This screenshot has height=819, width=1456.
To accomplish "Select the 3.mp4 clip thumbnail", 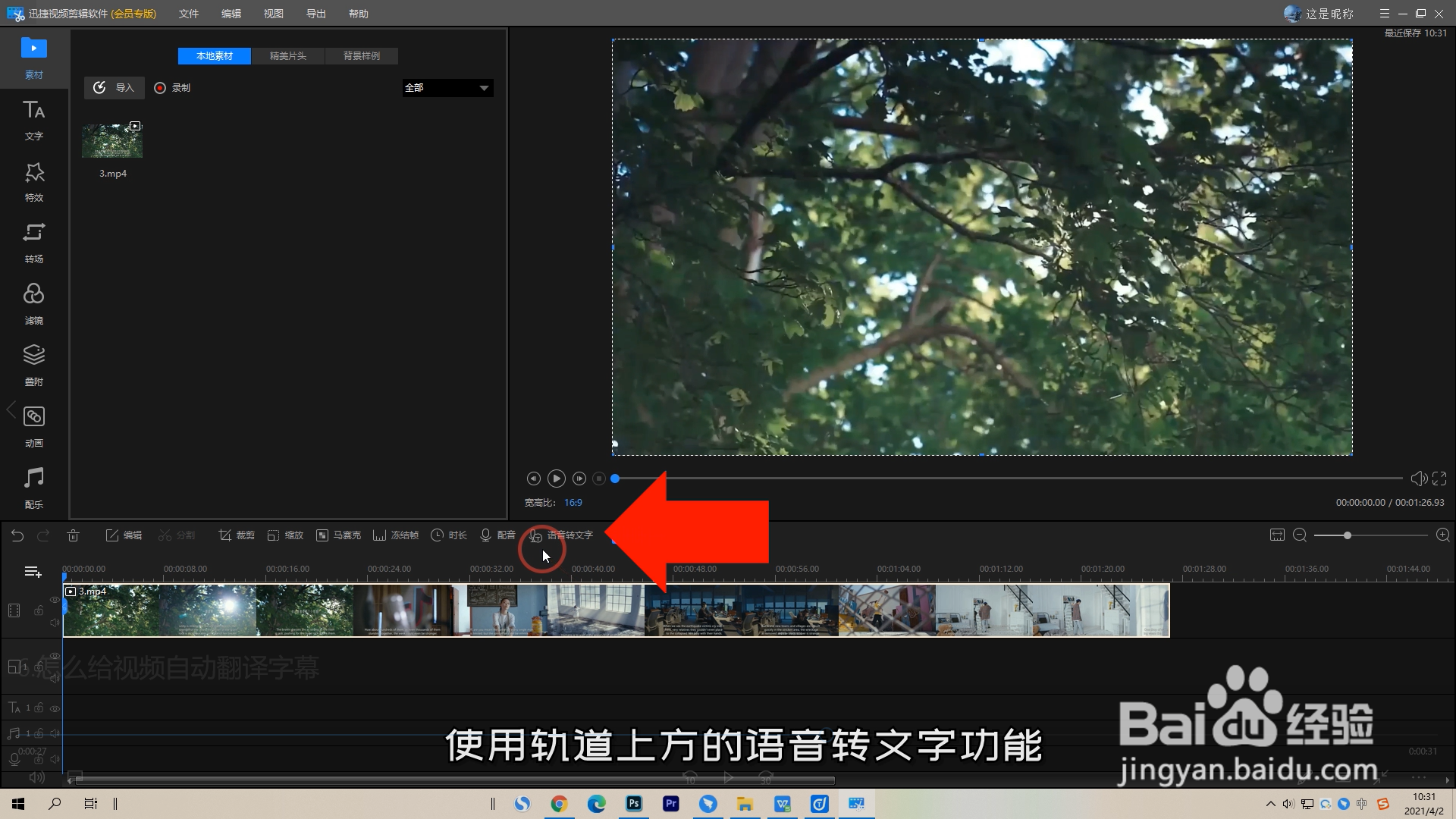I will pyautogui.click(x=111, y=140).
